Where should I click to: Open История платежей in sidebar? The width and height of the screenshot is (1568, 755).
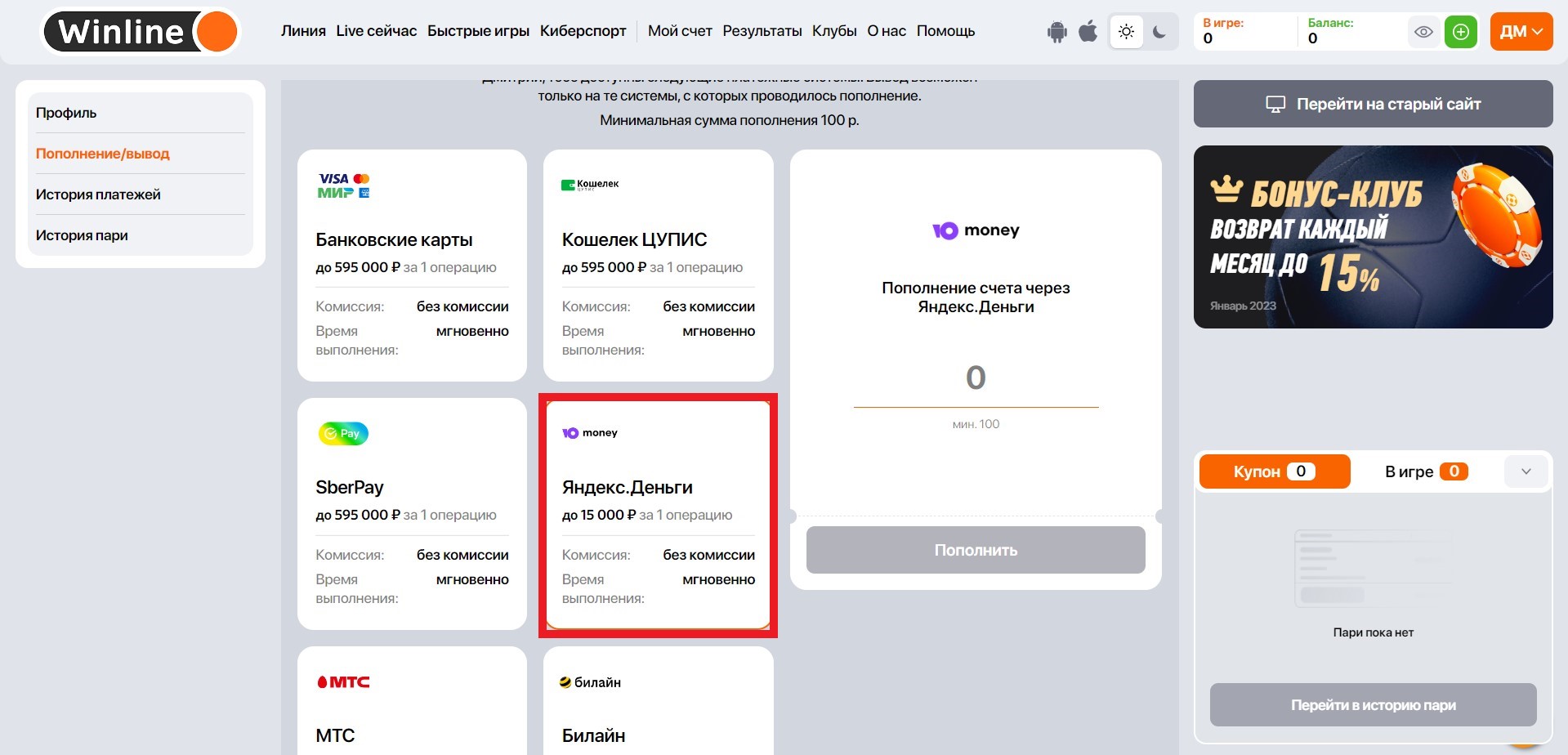pos(98,194)
